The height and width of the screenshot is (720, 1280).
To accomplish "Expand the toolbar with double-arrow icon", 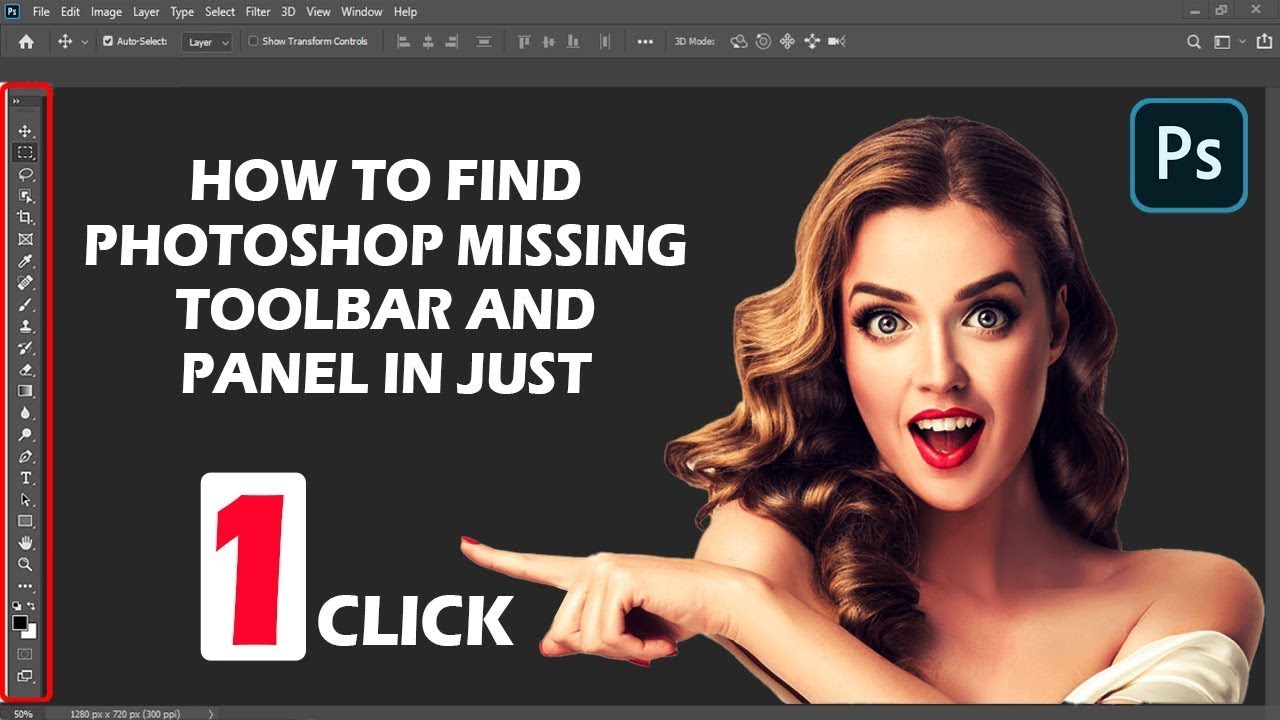I will click(x=16, y=101).
